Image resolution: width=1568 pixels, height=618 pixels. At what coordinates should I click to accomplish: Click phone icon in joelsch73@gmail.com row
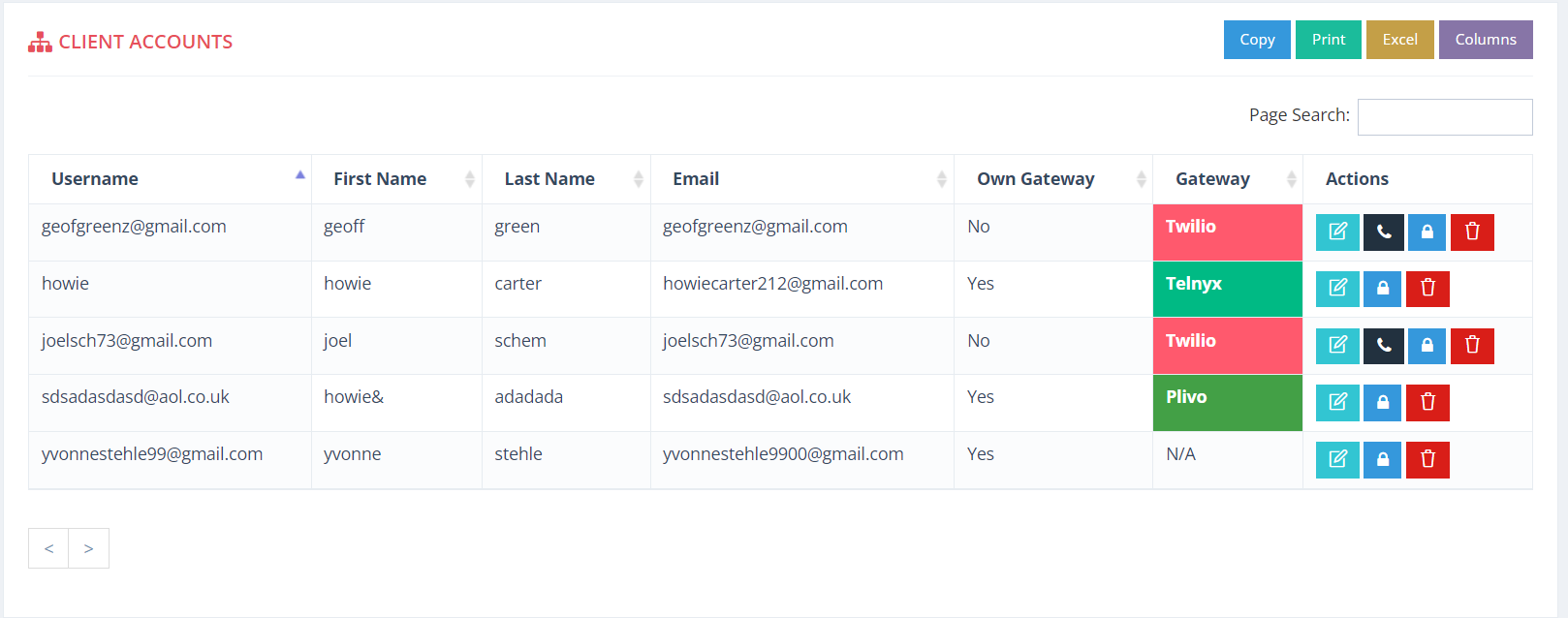point(1383,345)
